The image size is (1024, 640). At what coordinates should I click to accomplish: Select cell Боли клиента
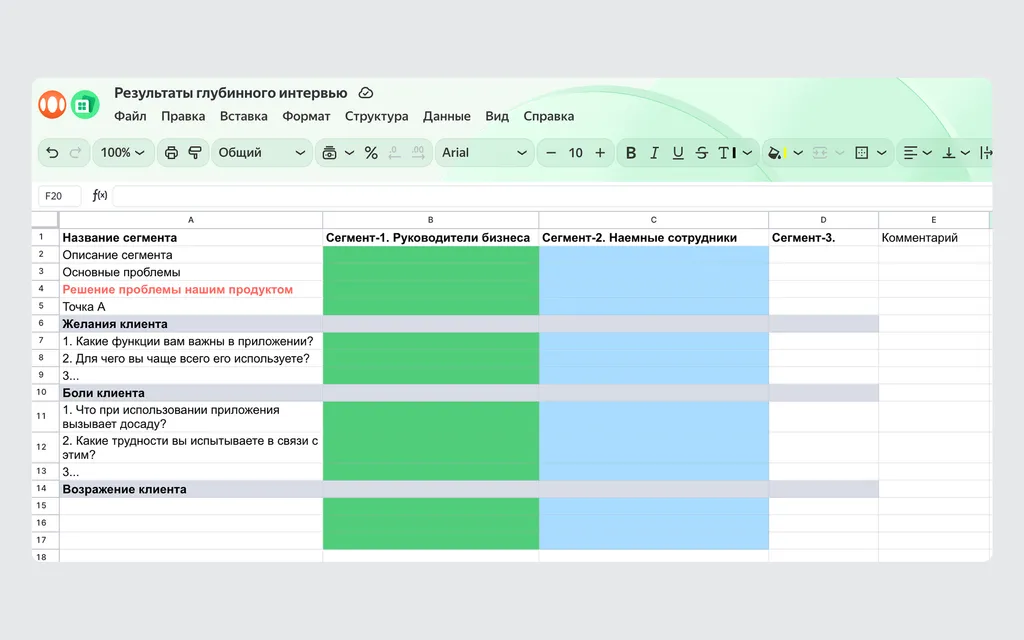(191, 392)
